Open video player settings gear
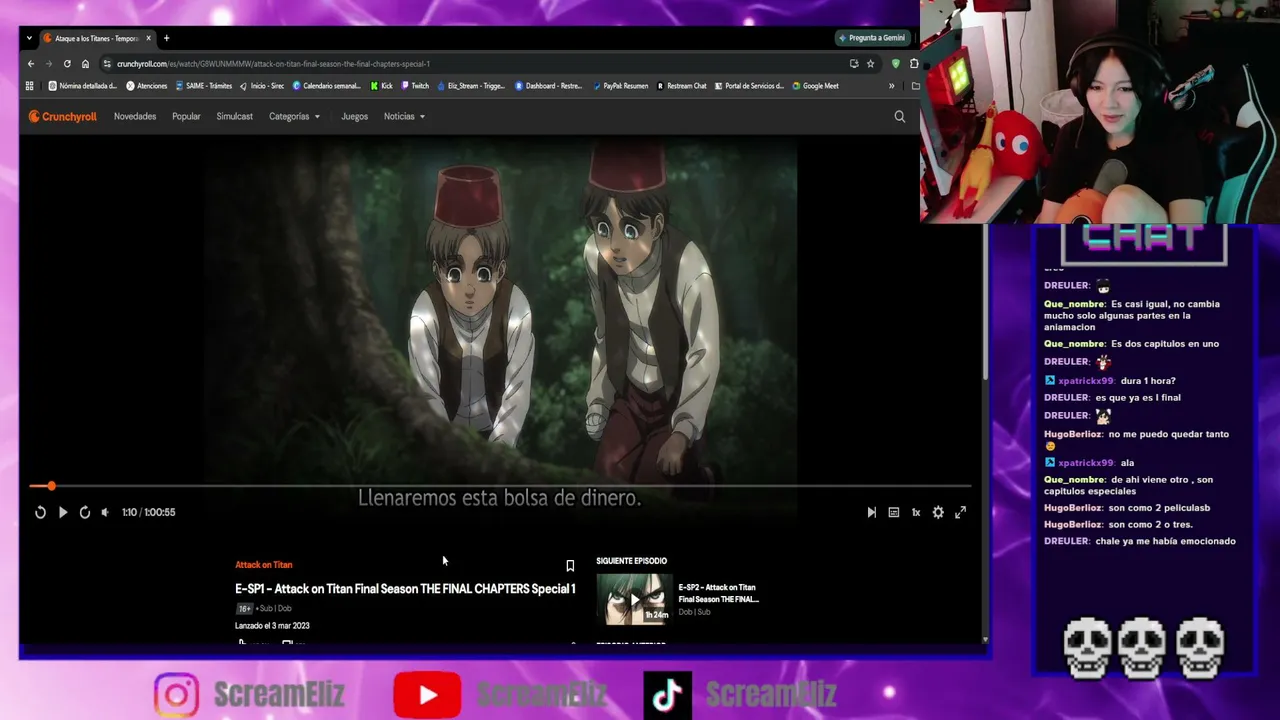The width and height of the screenshot is (1280, 720). point(938,512)
